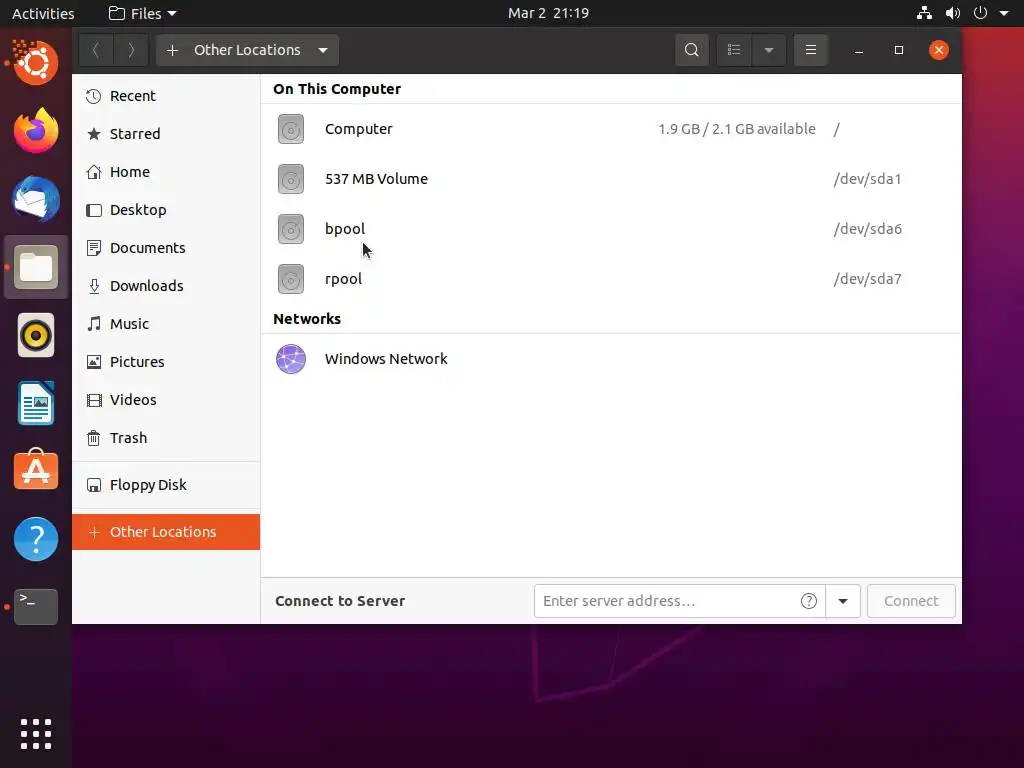Open Videos folder in sidebar
The height and width of the screenshot is (768, 1024).
(x=166, y=399)
